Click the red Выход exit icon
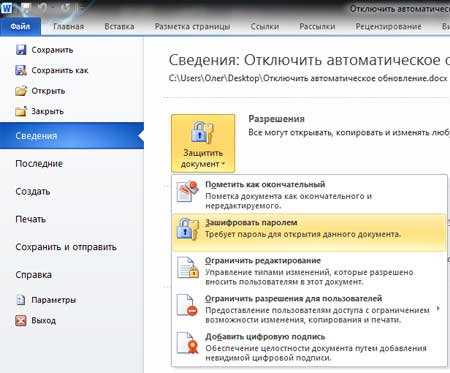Viewport: 450px width, 373px height. 21,320
